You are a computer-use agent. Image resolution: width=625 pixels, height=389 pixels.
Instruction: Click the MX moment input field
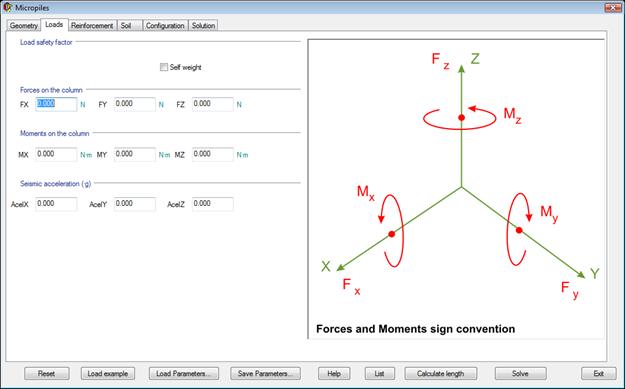tap(56, 155)
